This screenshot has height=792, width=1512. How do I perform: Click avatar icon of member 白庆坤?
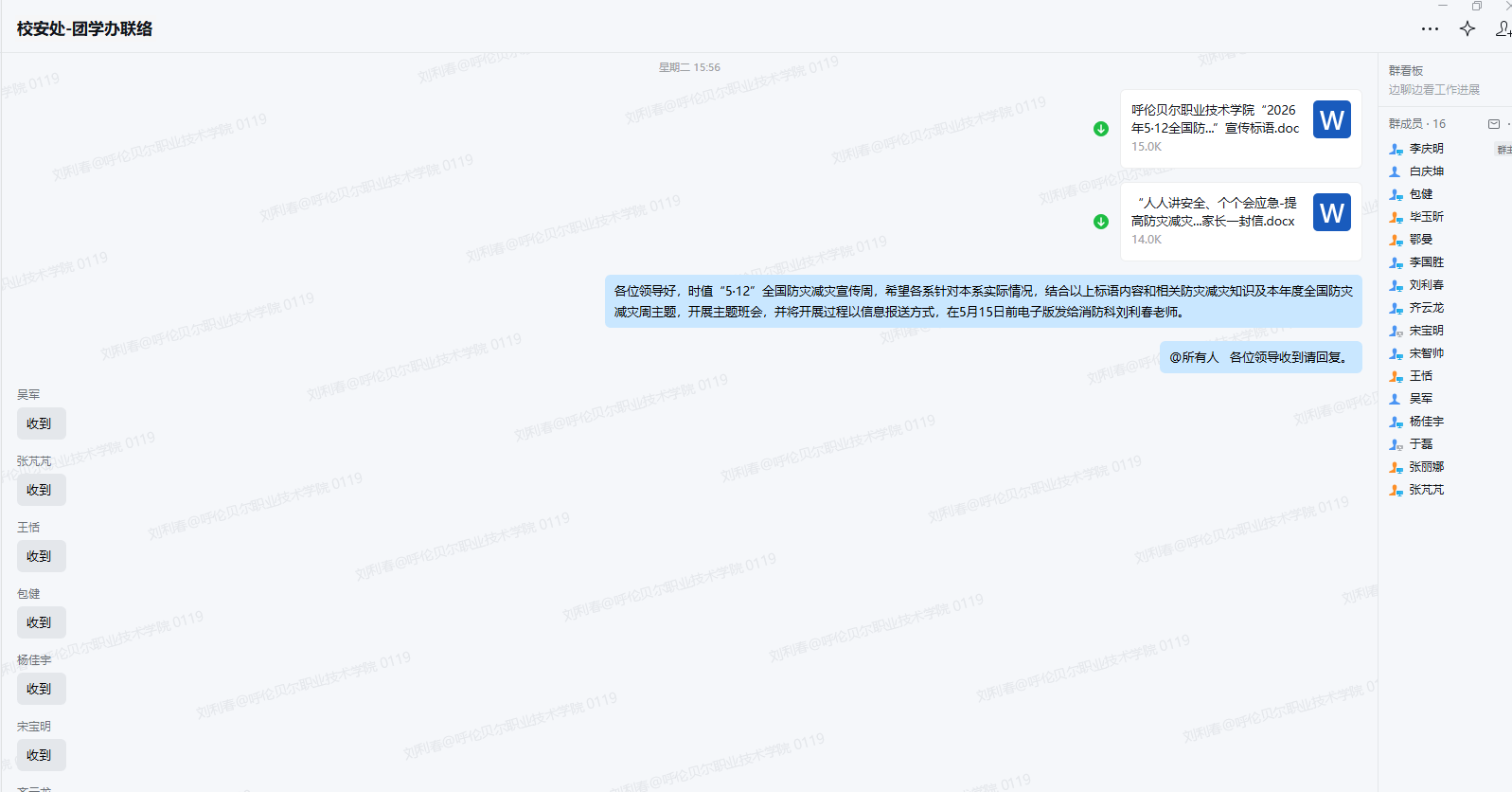point(1396,171)
